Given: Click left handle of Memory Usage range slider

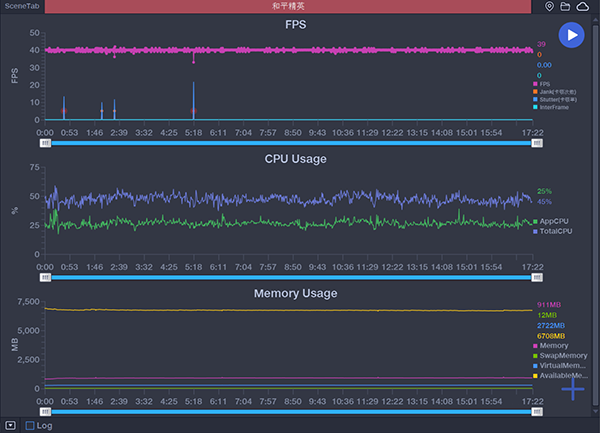Looking at the screenshot, I should [x=45, y=411].
